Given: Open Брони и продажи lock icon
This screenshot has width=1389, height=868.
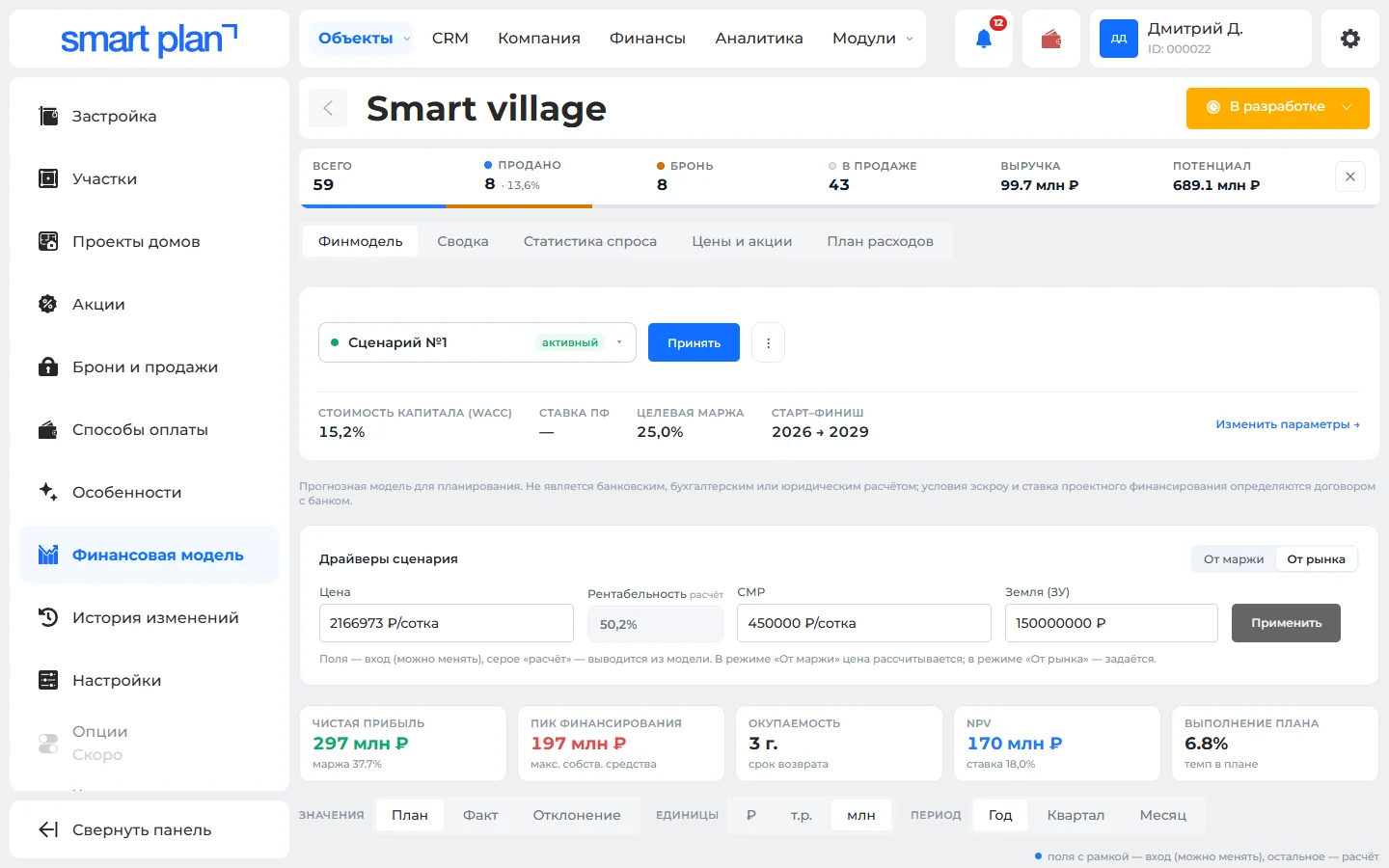Looking at the screenshot, I should click(x=48, y=367).
